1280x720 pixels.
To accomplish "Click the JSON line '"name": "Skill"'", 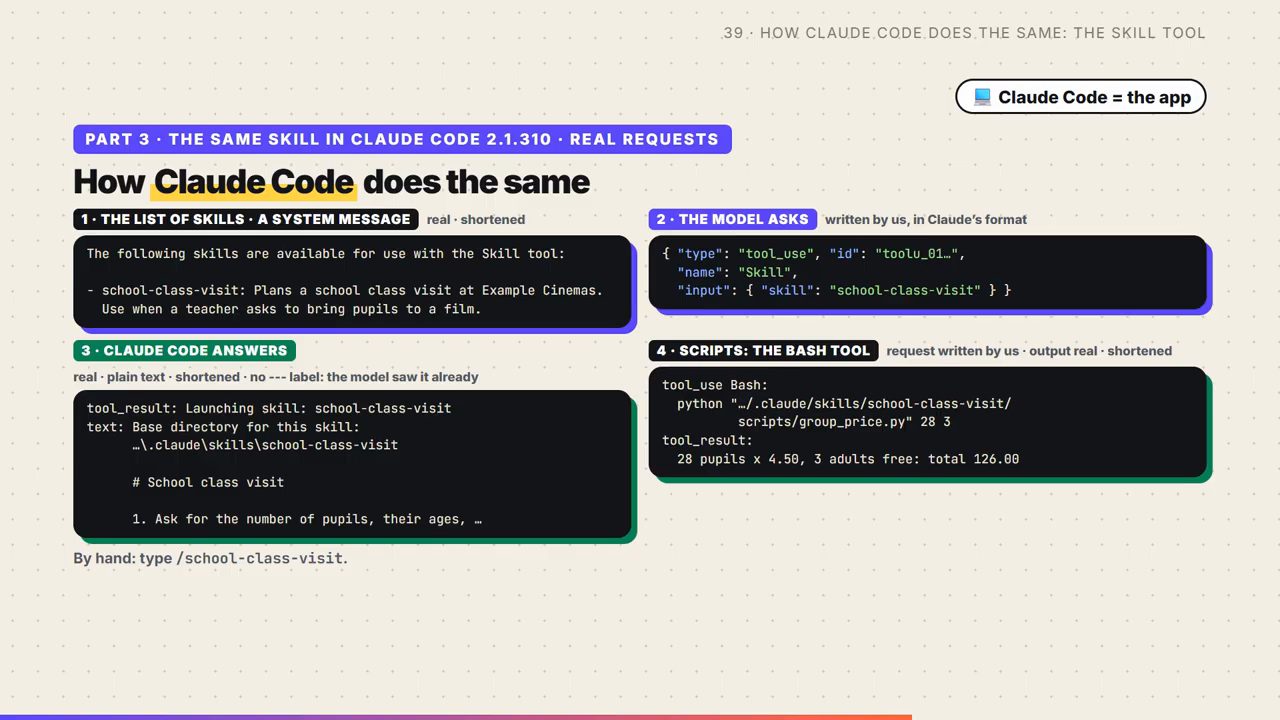I will tap(737, 272).
